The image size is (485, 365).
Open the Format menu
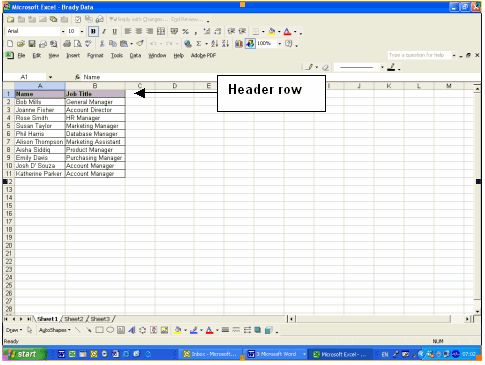95,56
